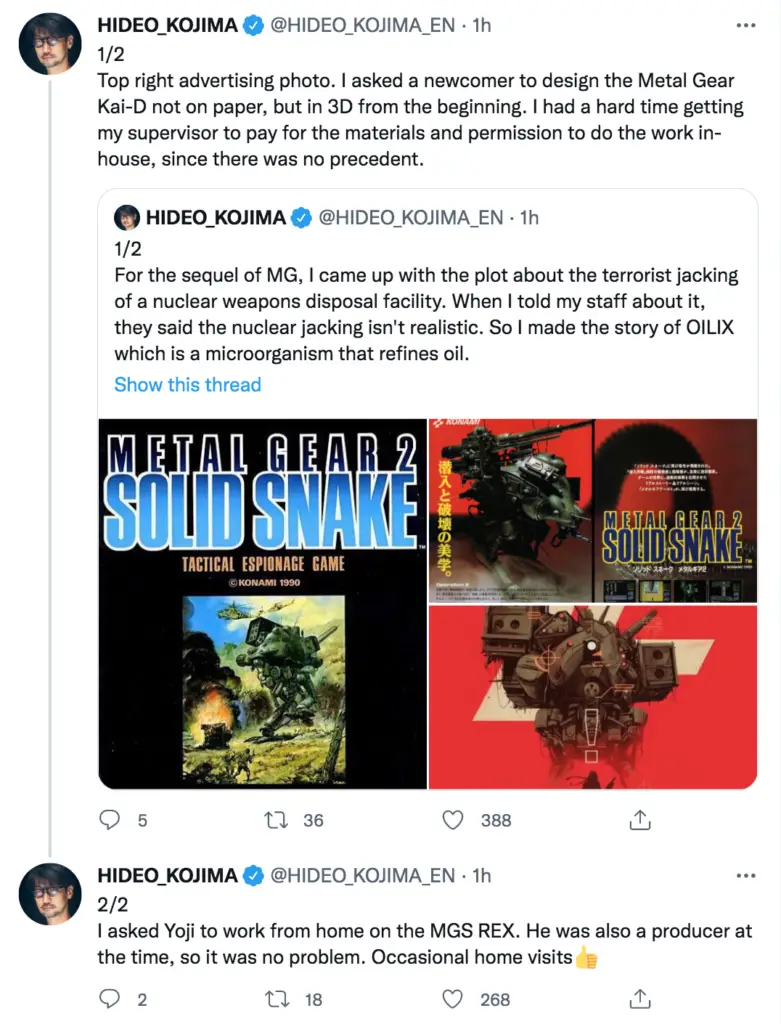
Task: Click the Show this thread link
Action: 187,385
